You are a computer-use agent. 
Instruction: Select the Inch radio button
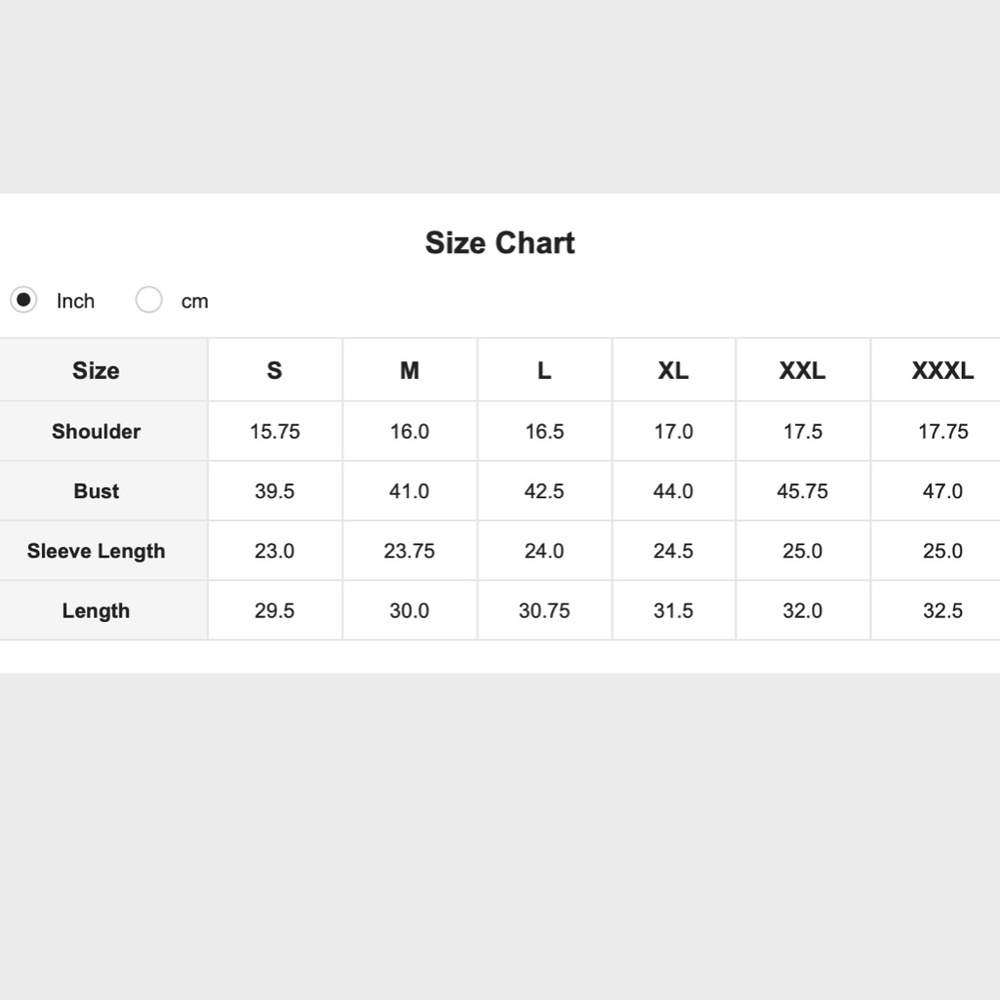point(24,300)
